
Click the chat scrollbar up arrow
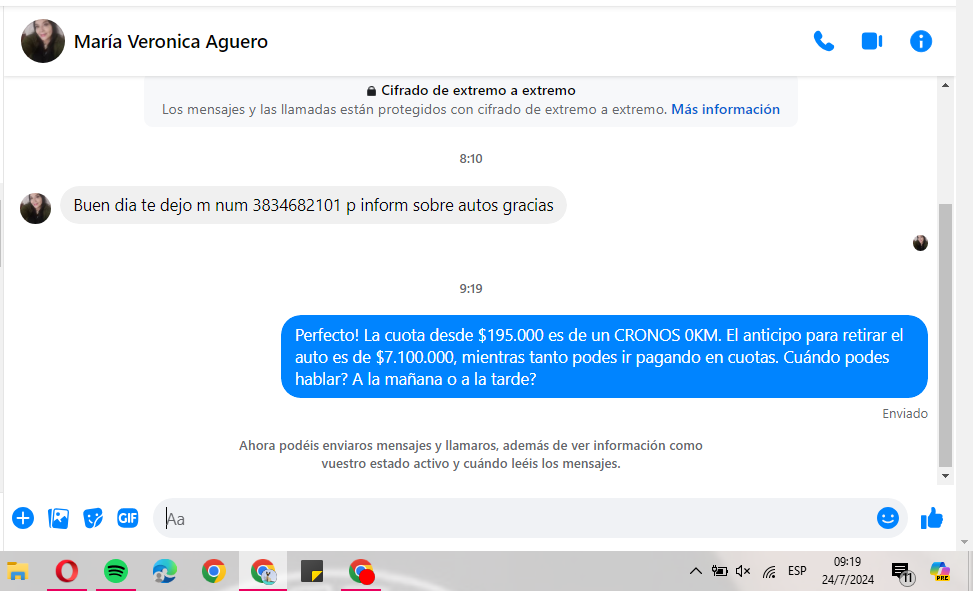(945, 85)
